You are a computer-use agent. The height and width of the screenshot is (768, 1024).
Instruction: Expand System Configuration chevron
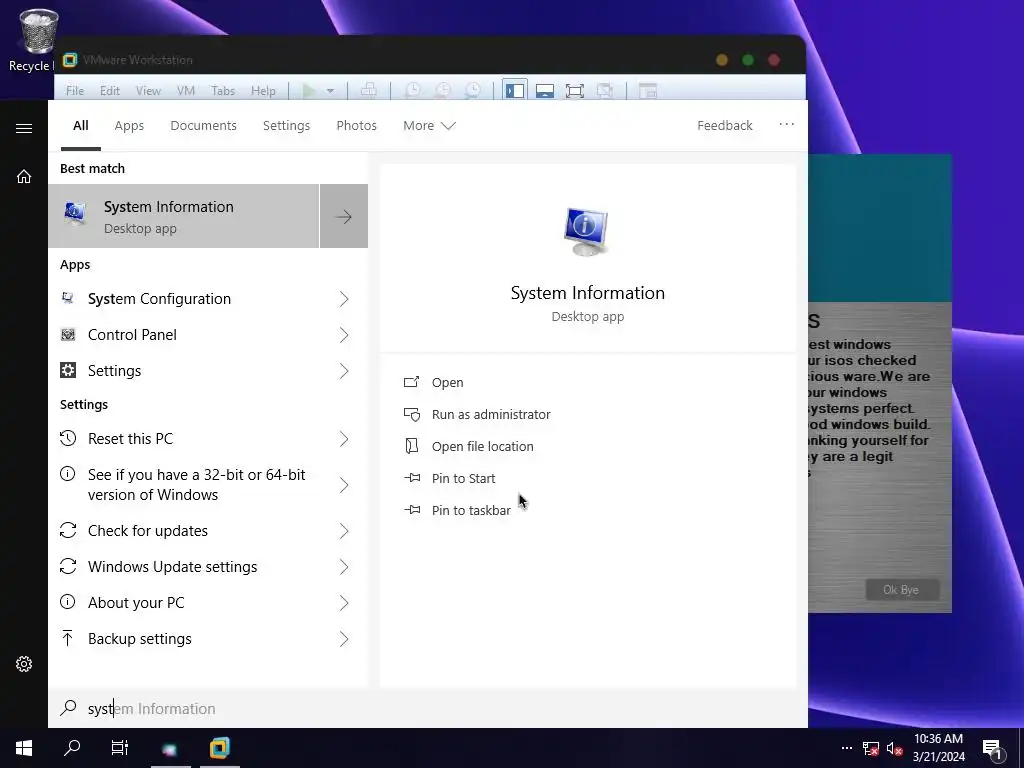pyautogui.click(x=344, y=299)
